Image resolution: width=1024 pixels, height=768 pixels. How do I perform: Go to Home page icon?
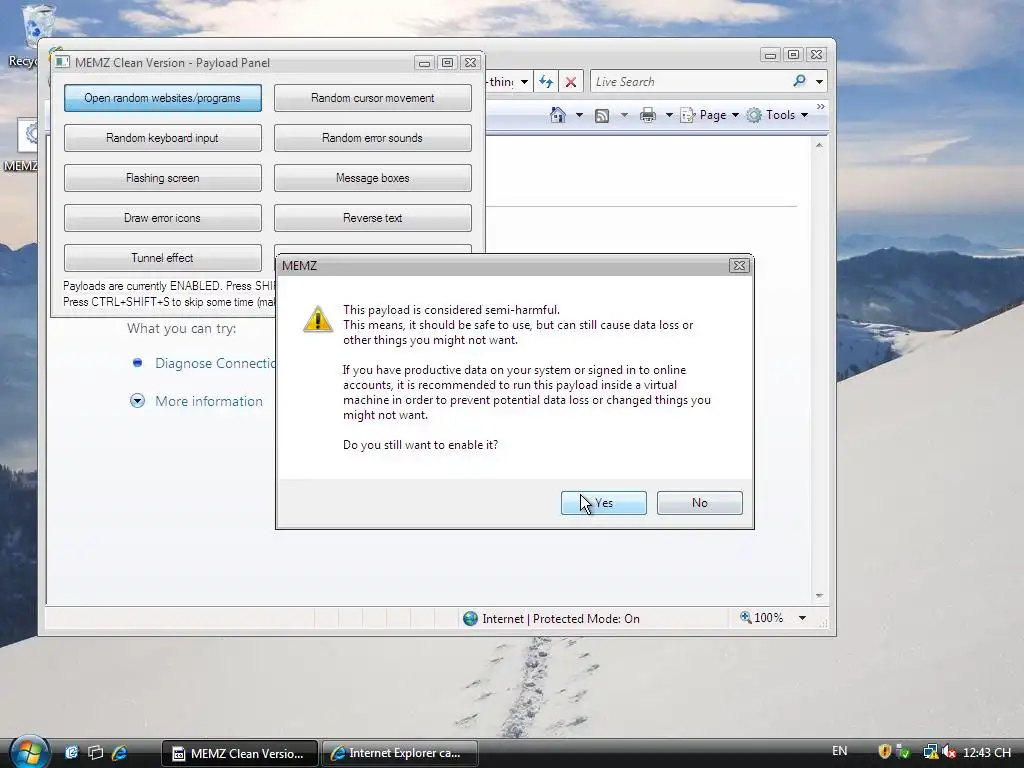tap(558, 115)
